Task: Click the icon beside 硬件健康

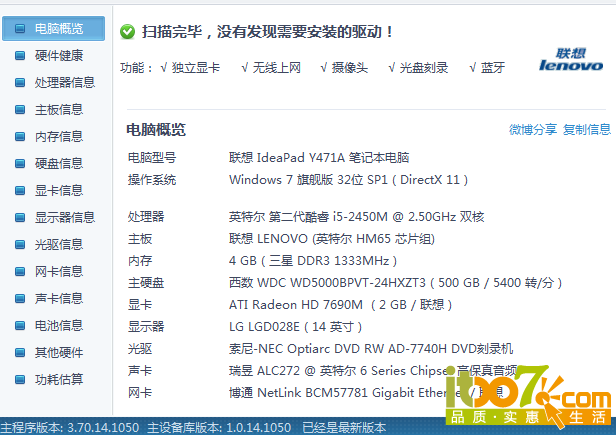Action: click(x=20, y=55)
